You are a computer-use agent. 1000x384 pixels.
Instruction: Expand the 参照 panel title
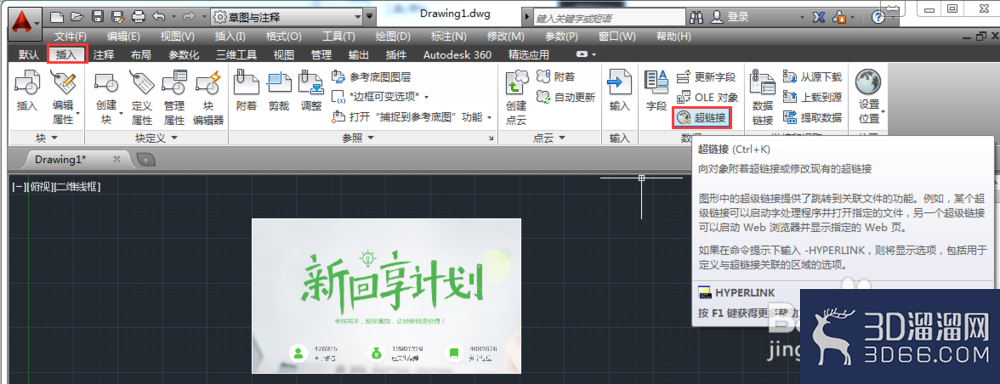[x=357, y=138]
